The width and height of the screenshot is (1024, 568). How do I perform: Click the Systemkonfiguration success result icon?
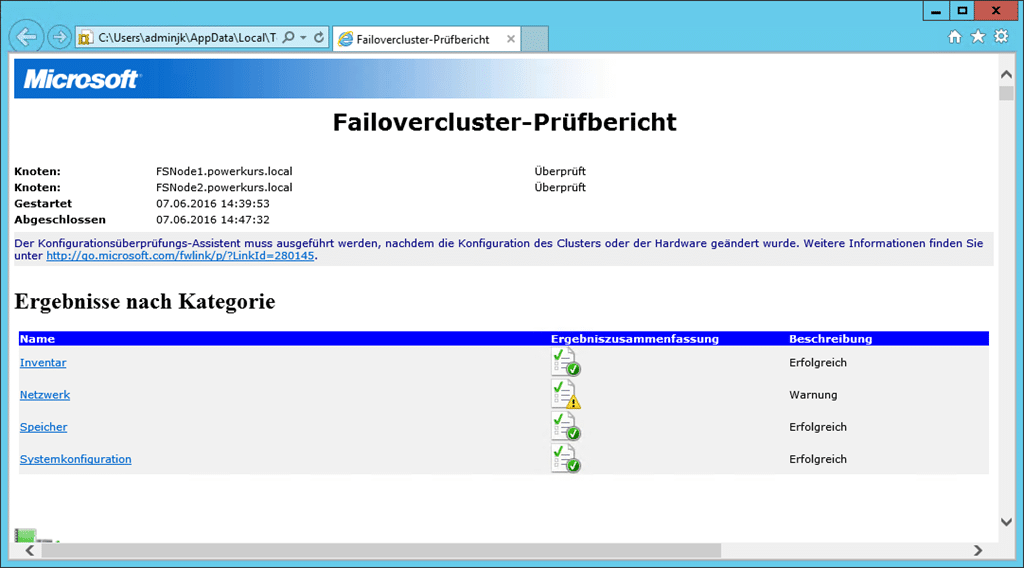(x=565, y=459)
